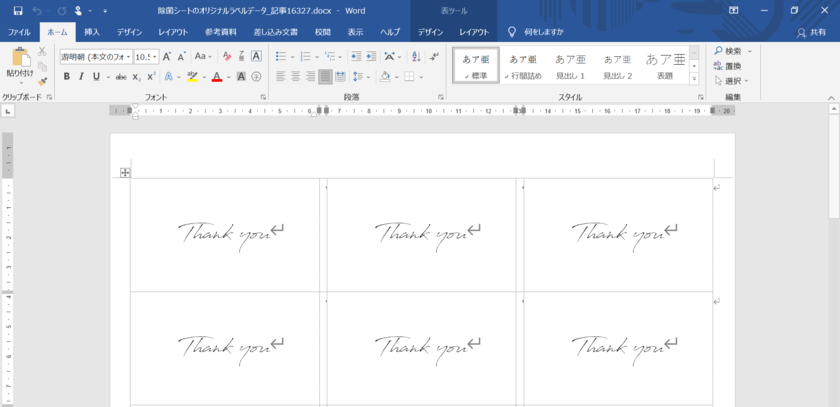Click the strikethrough text icon
Image resolution: width=840 pixels, height=407 pixels.
[121, 77]
